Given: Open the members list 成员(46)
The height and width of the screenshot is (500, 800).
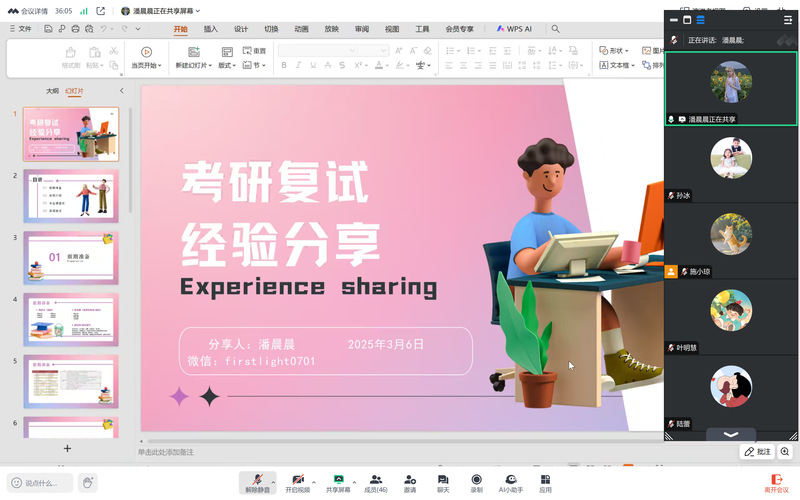Looking at the screenshot, I should 376,481.
